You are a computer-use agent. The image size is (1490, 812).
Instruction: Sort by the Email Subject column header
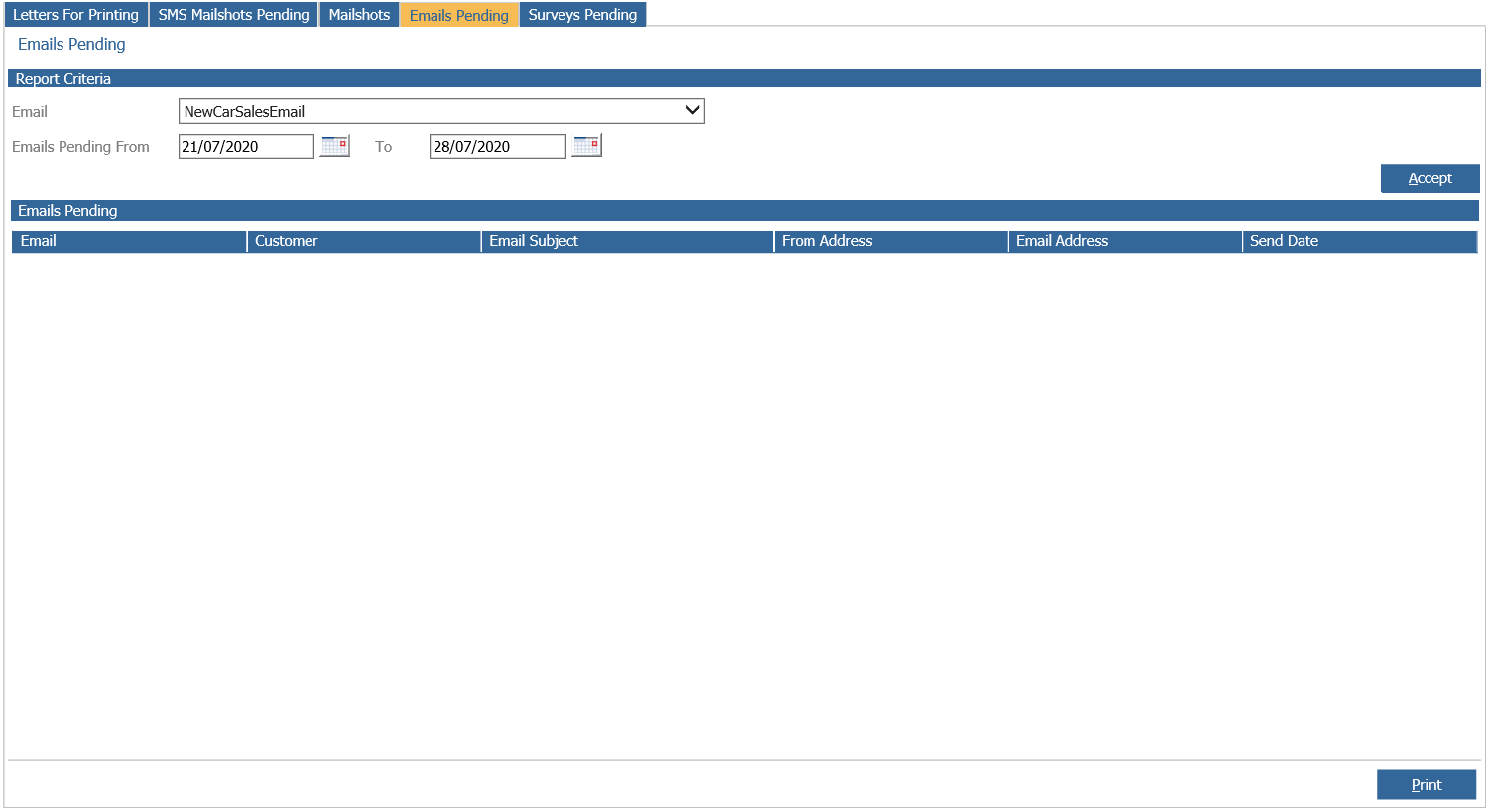click(627, 241)
